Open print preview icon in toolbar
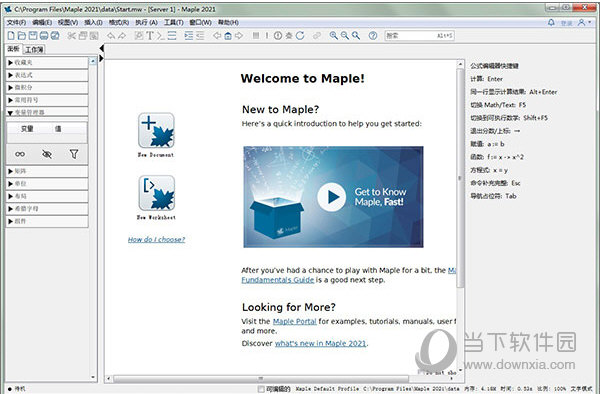The image size is (600, 394). coord(55,36)
